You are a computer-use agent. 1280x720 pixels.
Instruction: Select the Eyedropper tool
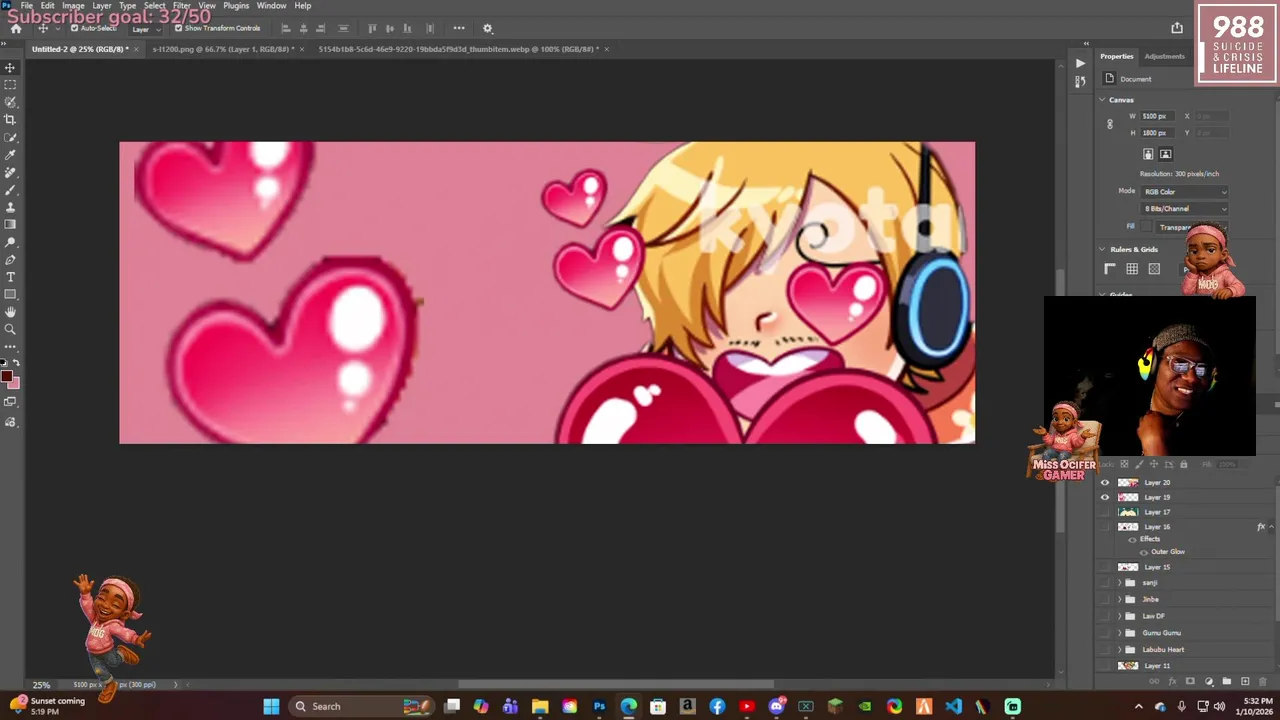[10, 155]
